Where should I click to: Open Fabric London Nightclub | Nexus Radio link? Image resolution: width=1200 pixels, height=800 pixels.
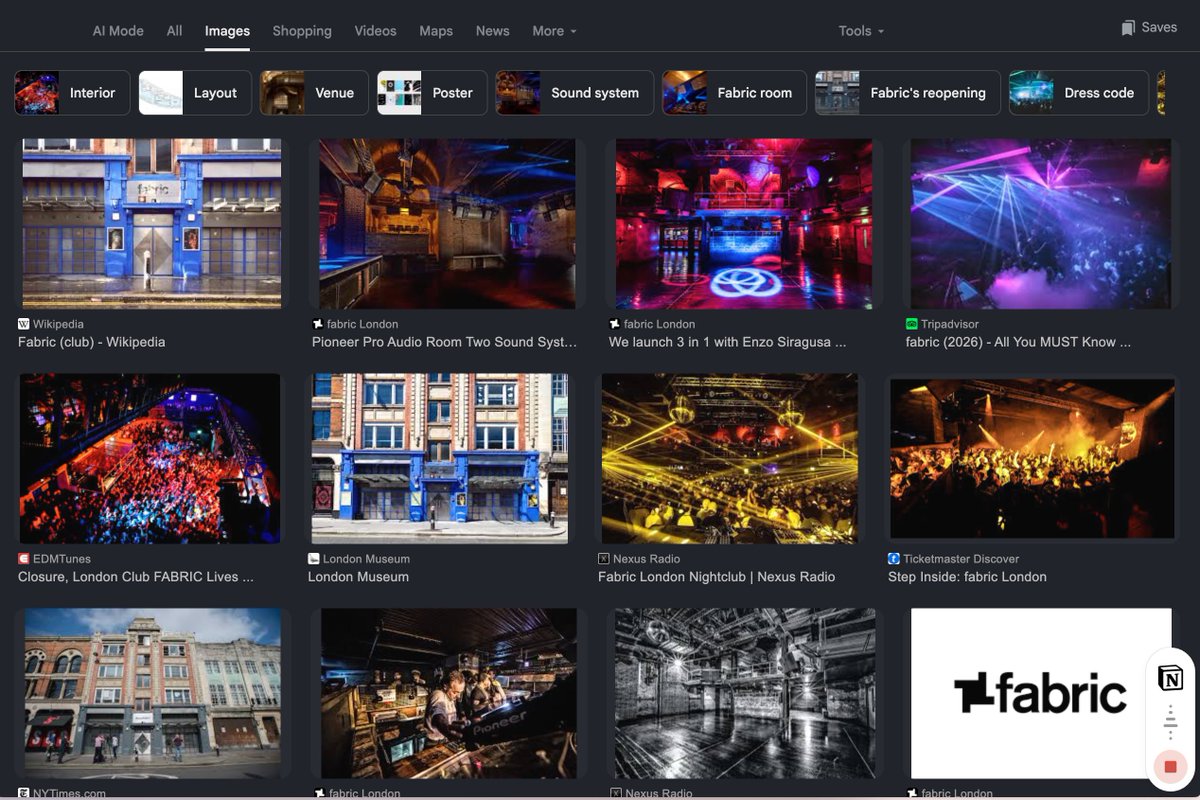point(716,577)
